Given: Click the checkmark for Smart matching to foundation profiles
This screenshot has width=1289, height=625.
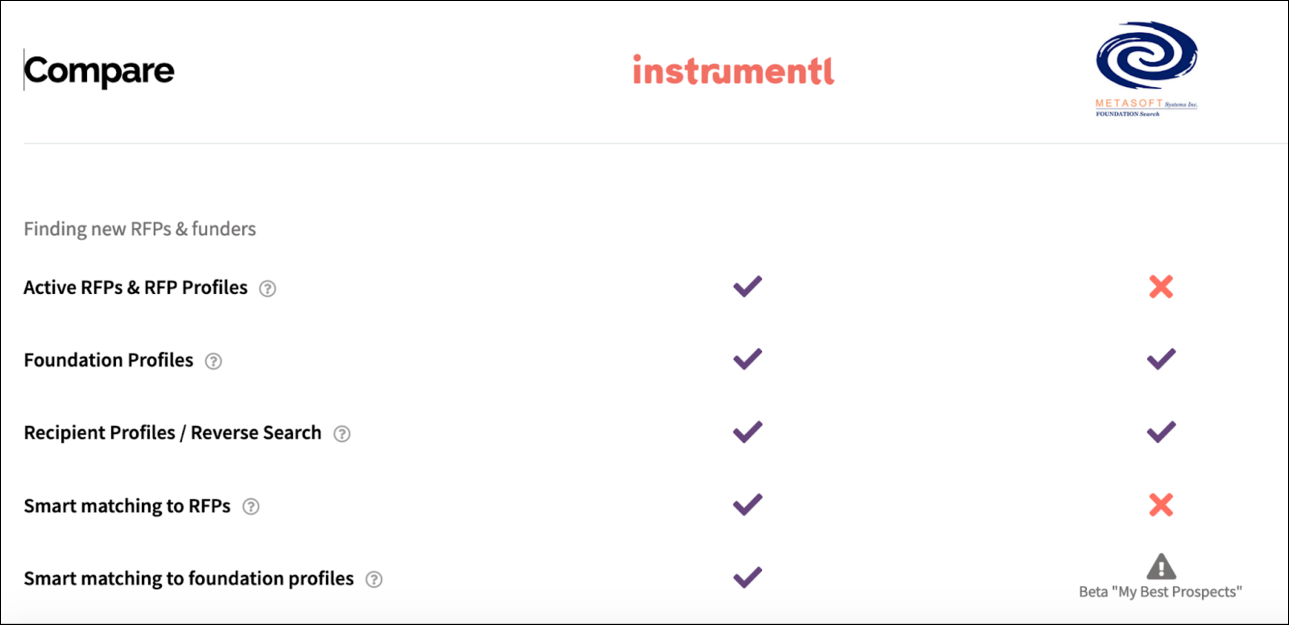Looking at the screenshot, I should tap(746, 577).
